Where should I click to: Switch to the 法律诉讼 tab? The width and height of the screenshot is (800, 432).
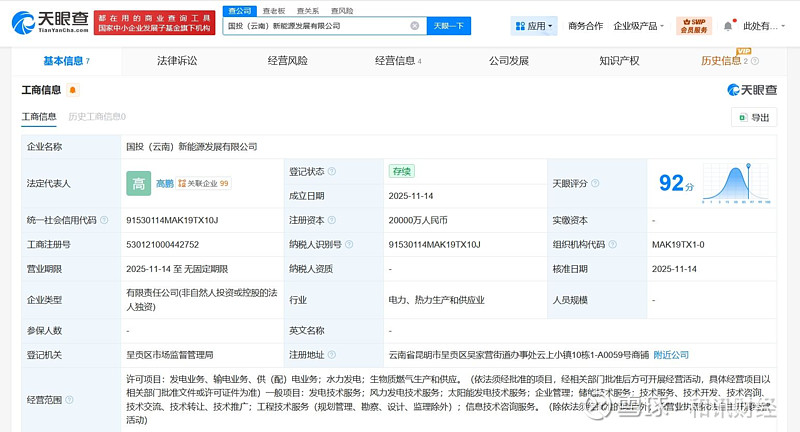[177, 61]
